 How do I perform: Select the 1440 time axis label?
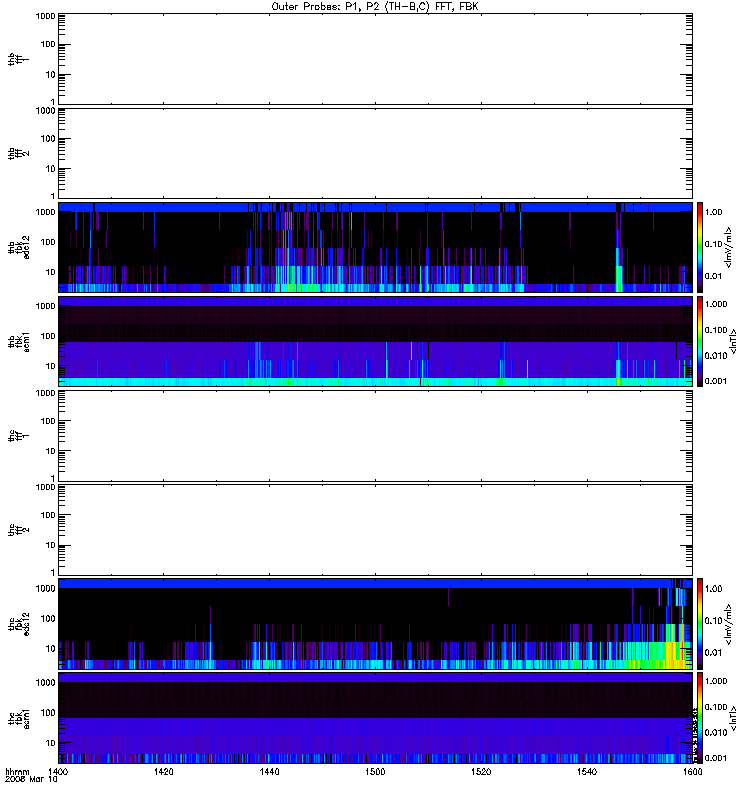pos(269,772)
